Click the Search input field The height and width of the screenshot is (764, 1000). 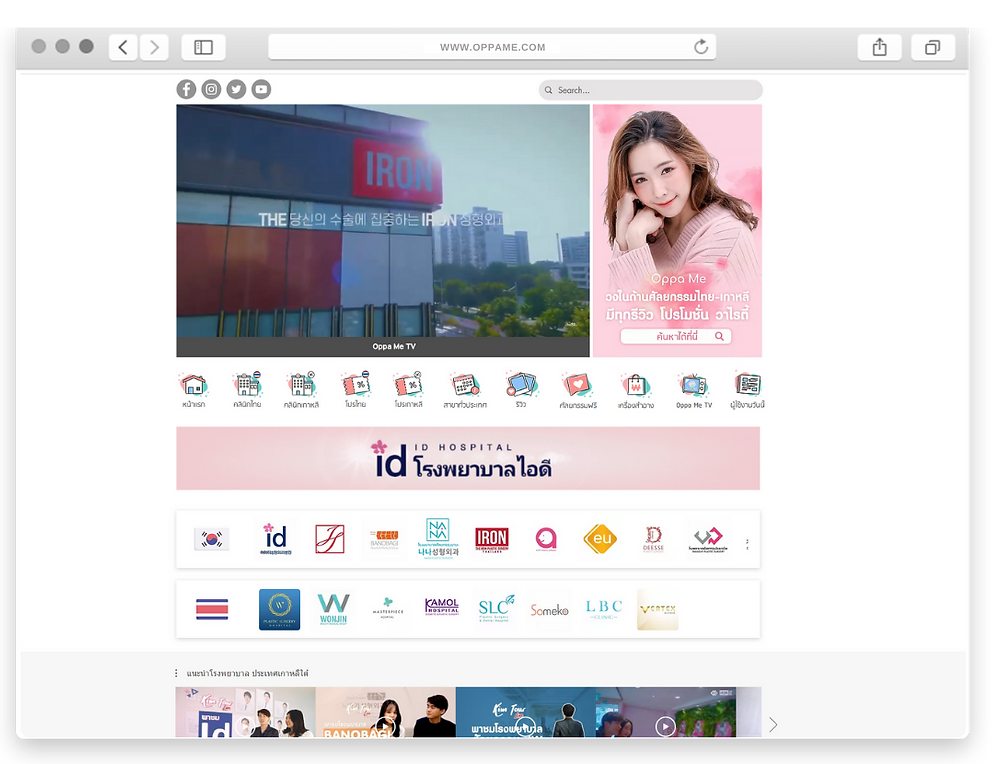651,90
